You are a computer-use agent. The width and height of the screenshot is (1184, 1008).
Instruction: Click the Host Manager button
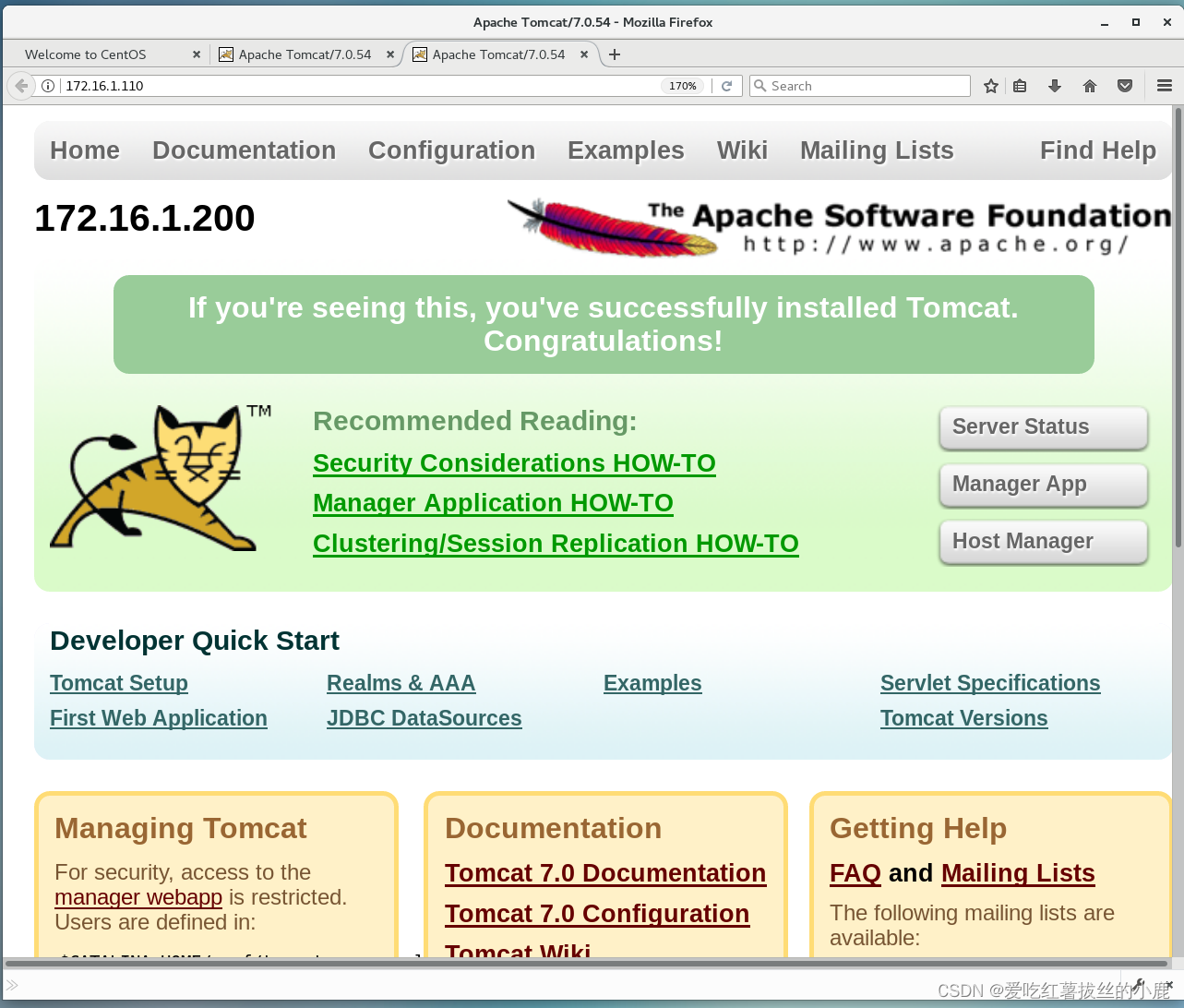pos(1044,542)
